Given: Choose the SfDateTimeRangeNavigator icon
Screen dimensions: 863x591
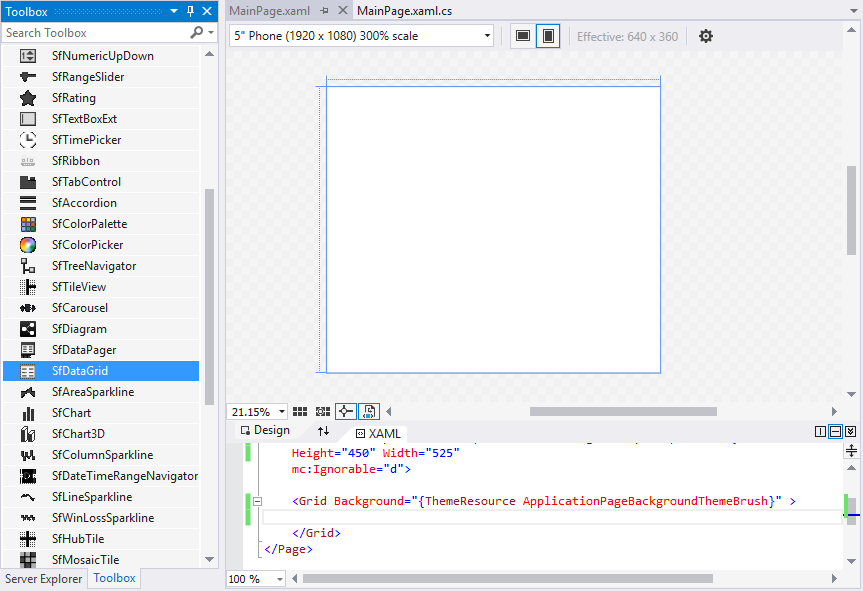Looking at the screenshot, I should point(28,476).
